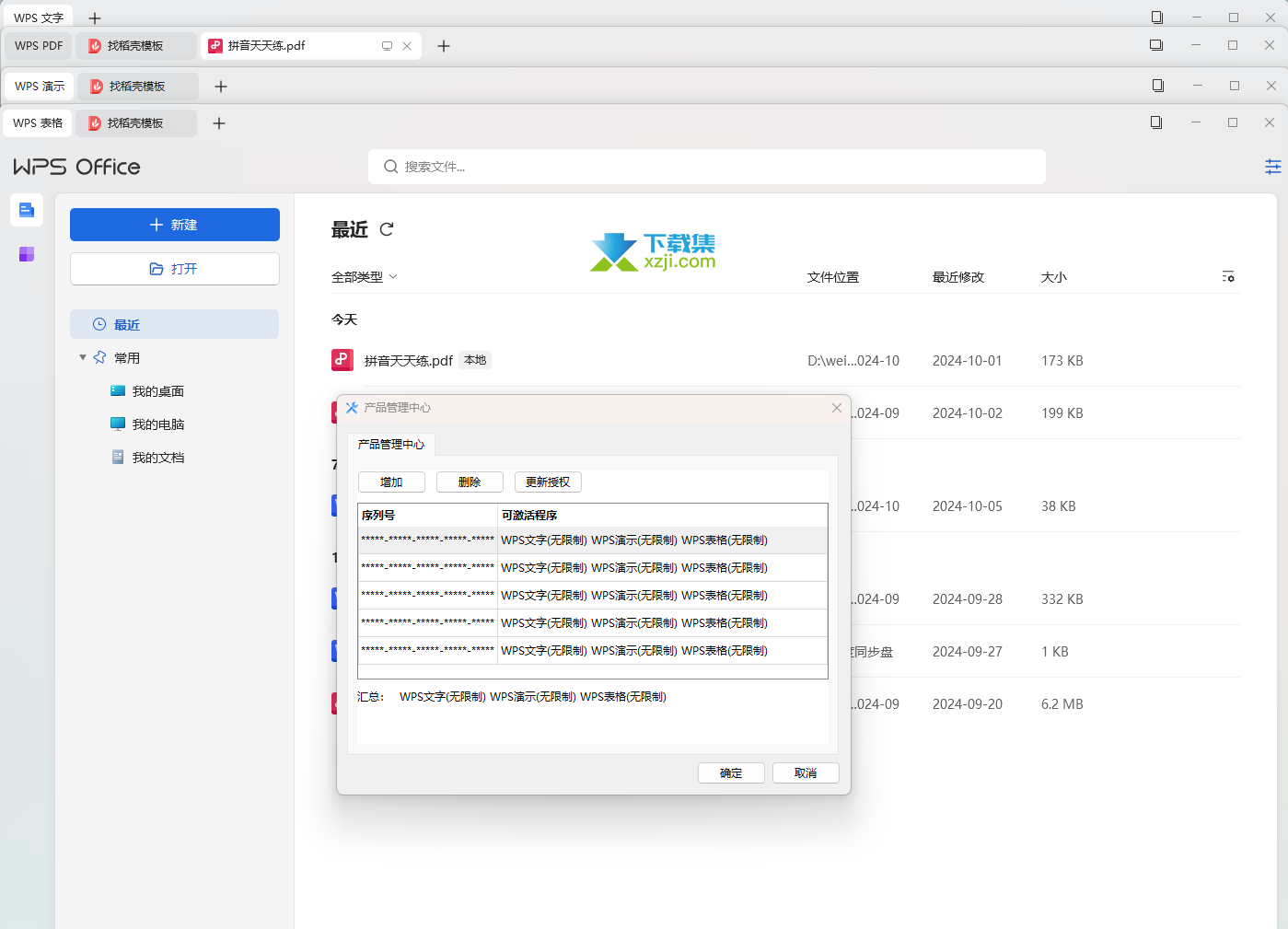Click 大小 column header

[1054, 277]
